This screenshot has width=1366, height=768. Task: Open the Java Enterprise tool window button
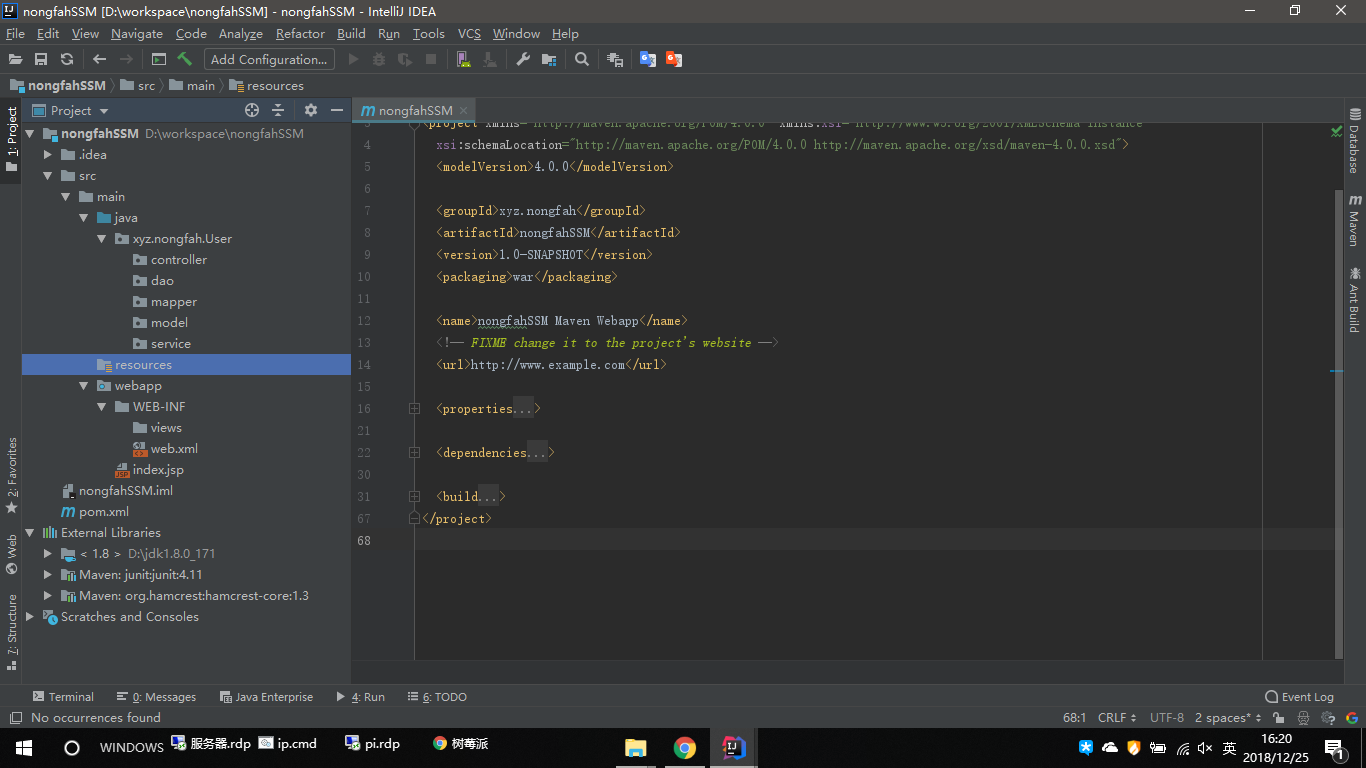coord(266,697)
